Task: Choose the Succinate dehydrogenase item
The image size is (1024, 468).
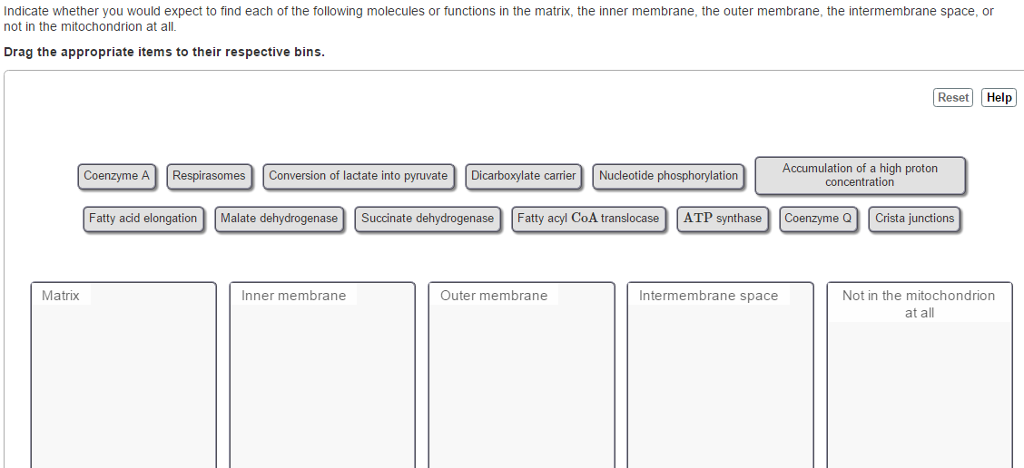Action: [x=427, y=219]
